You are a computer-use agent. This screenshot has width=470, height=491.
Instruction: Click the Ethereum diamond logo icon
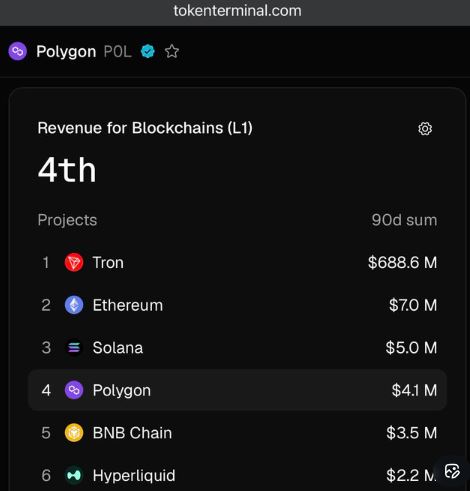74,305
